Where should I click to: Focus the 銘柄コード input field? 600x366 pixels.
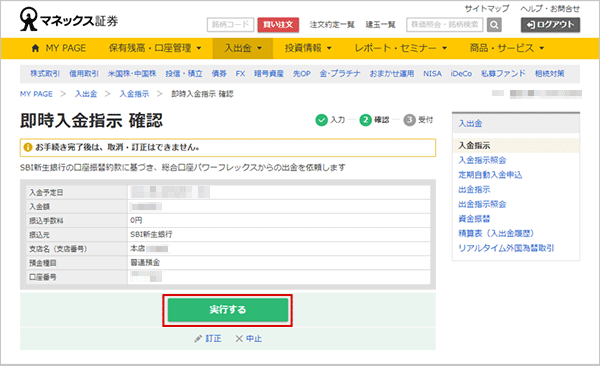click(230, 25)
